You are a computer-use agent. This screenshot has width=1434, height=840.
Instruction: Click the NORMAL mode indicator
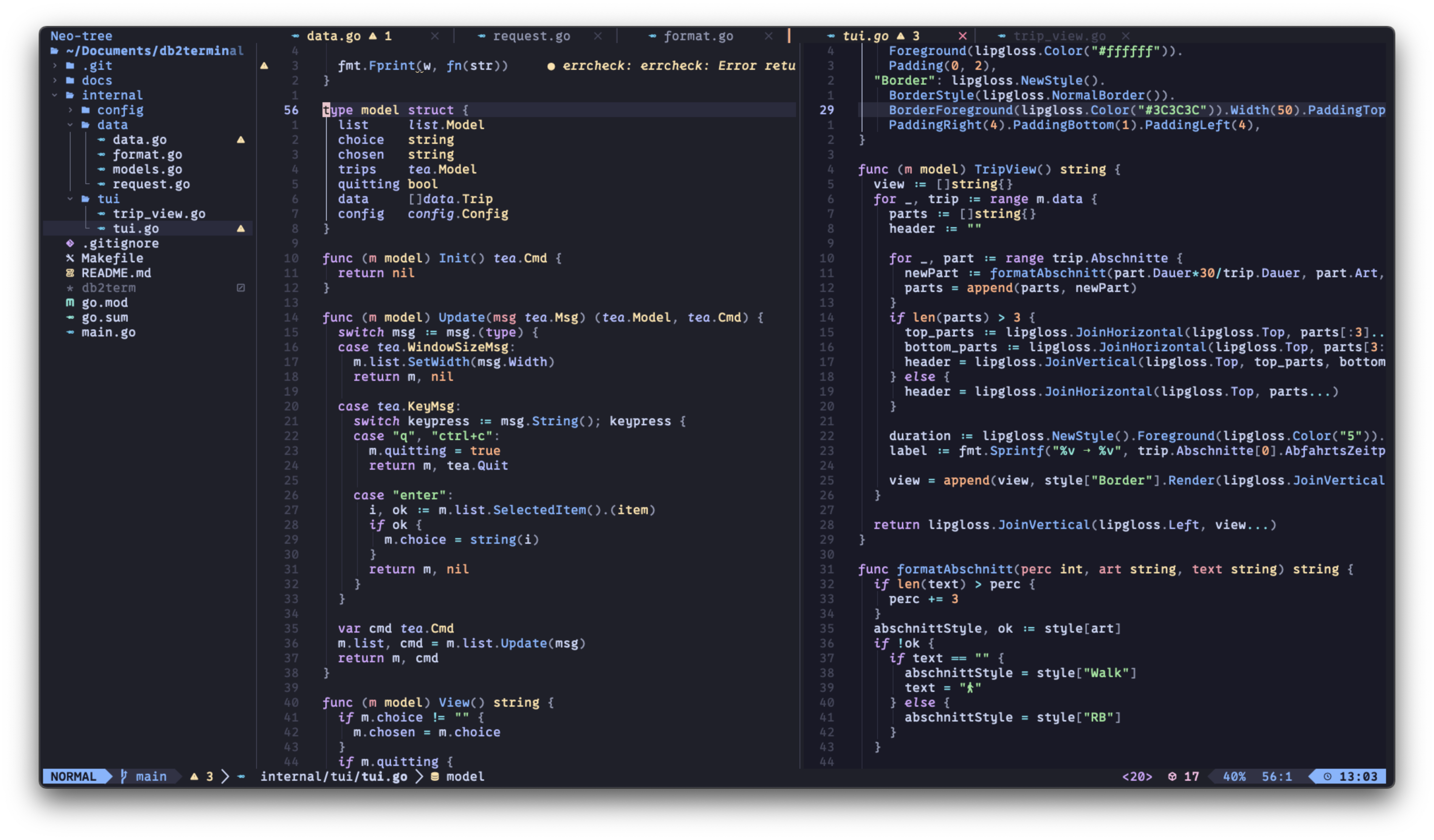[73, 777]
